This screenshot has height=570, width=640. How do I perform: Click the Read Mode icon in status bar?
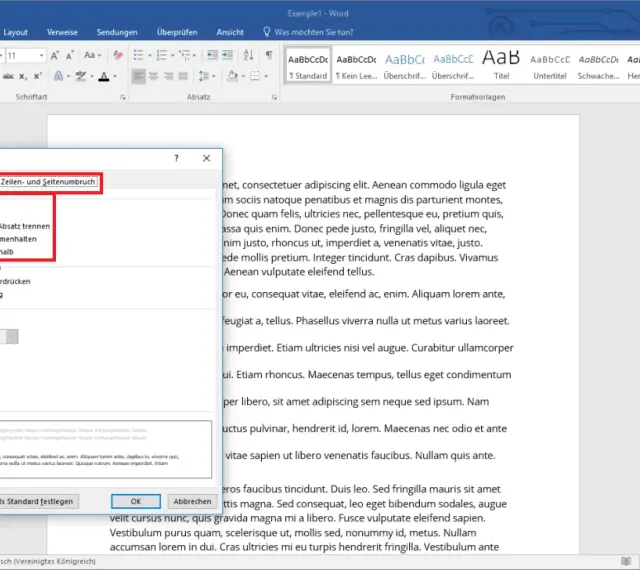click(x=626, y=561)
